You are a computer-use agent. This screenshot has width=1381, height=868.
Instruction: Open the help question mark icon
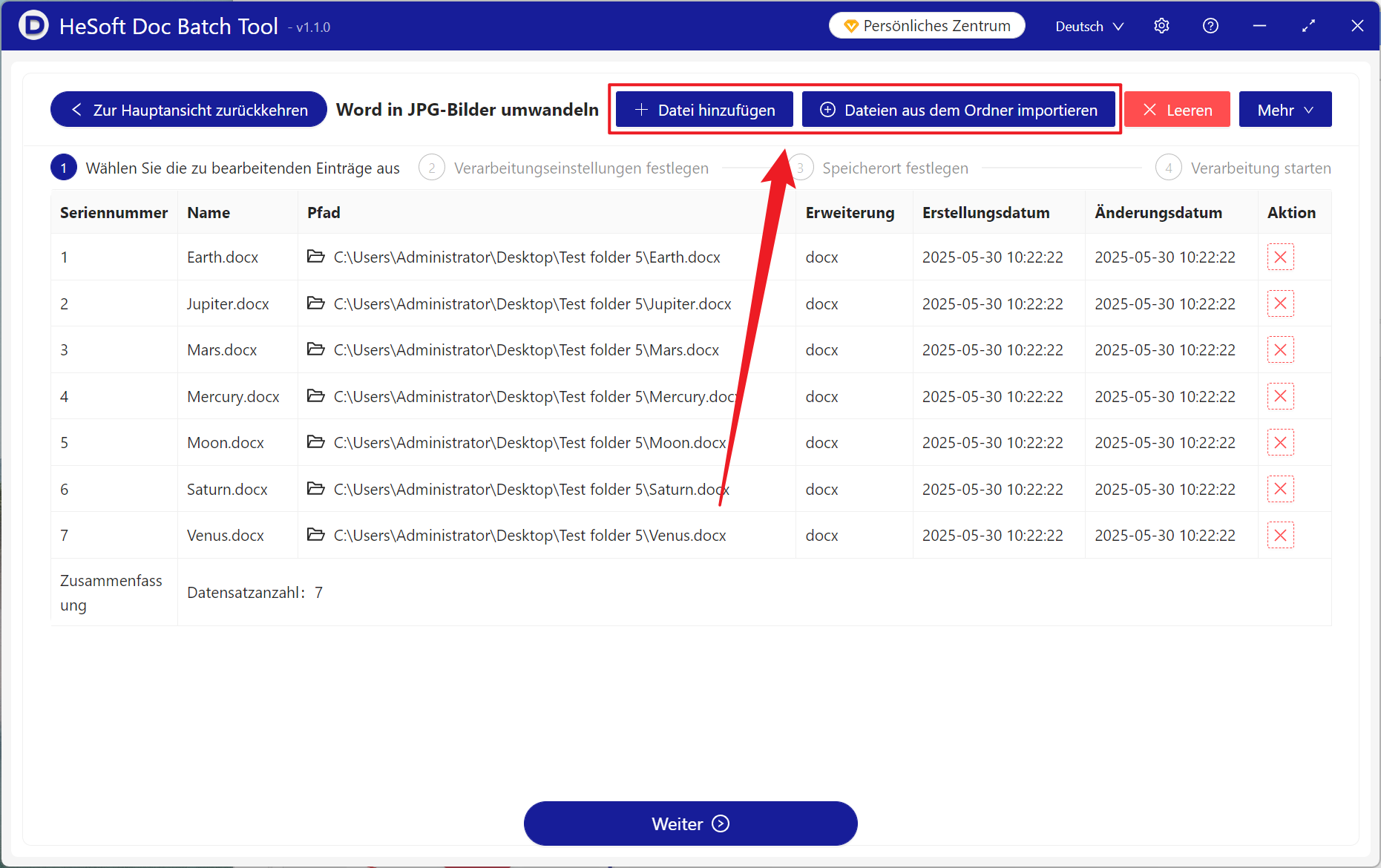pyautogui.click(x=1210, y=26)
